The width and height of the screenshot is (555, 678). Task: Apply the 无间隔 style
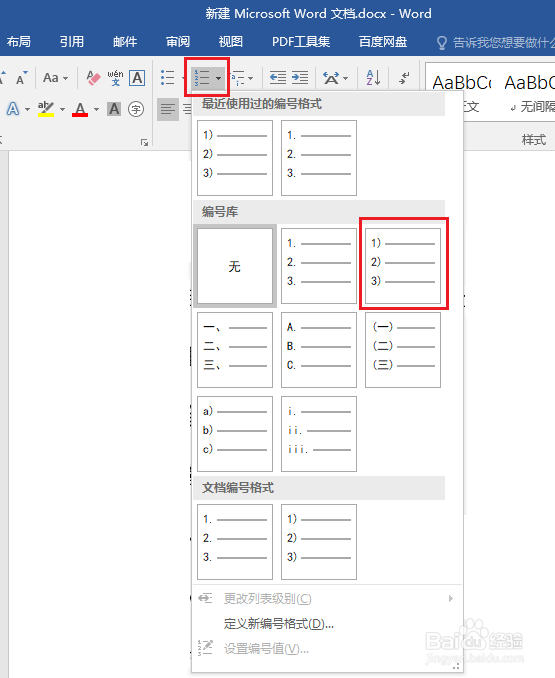tap(529, 93)
